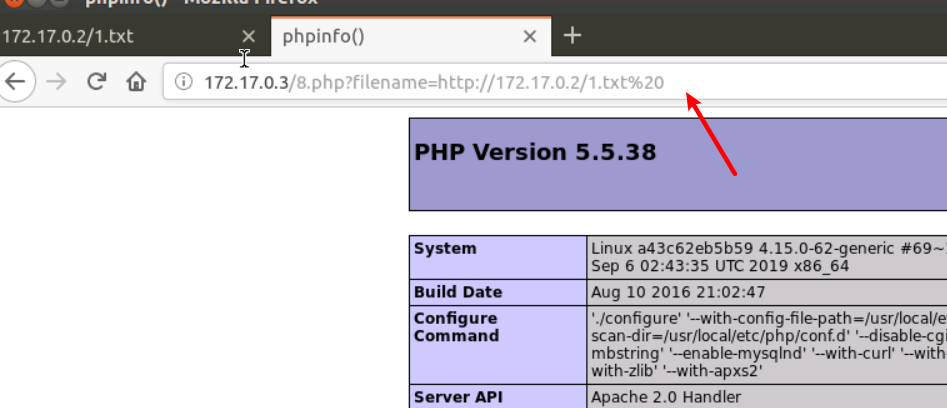Click the './configure' command value text
This screenshot has height=408, width=947.
pos(769,344)
